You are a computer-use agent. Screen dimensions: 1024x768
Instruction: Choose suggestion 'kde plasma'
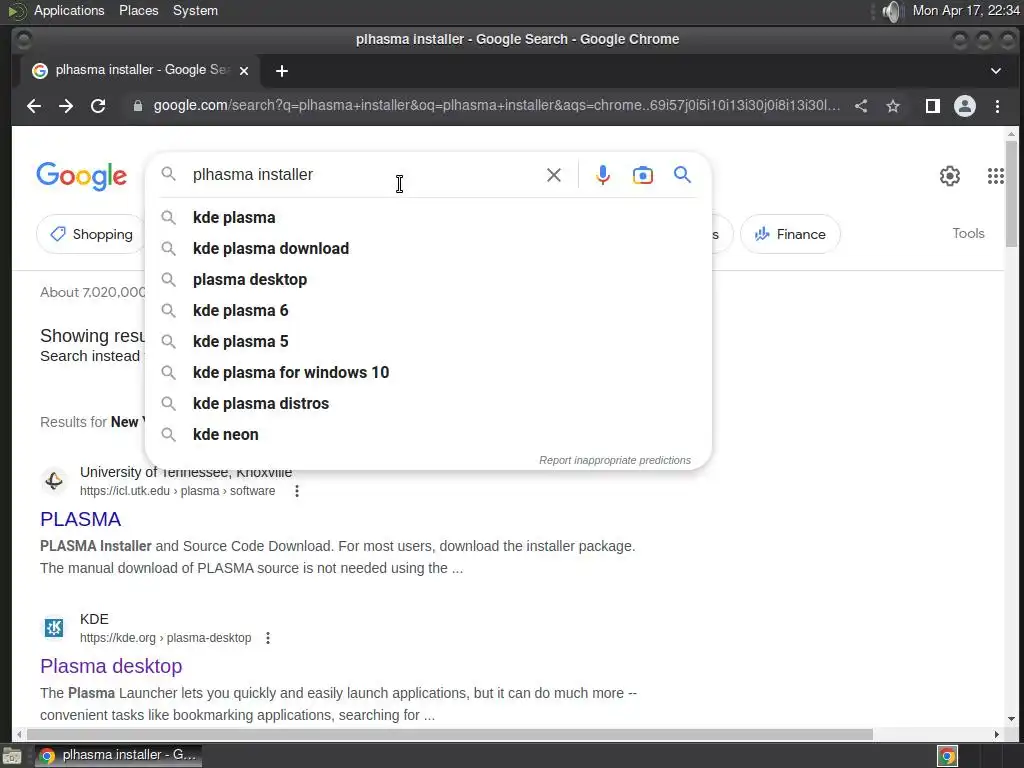pos(428,217)
